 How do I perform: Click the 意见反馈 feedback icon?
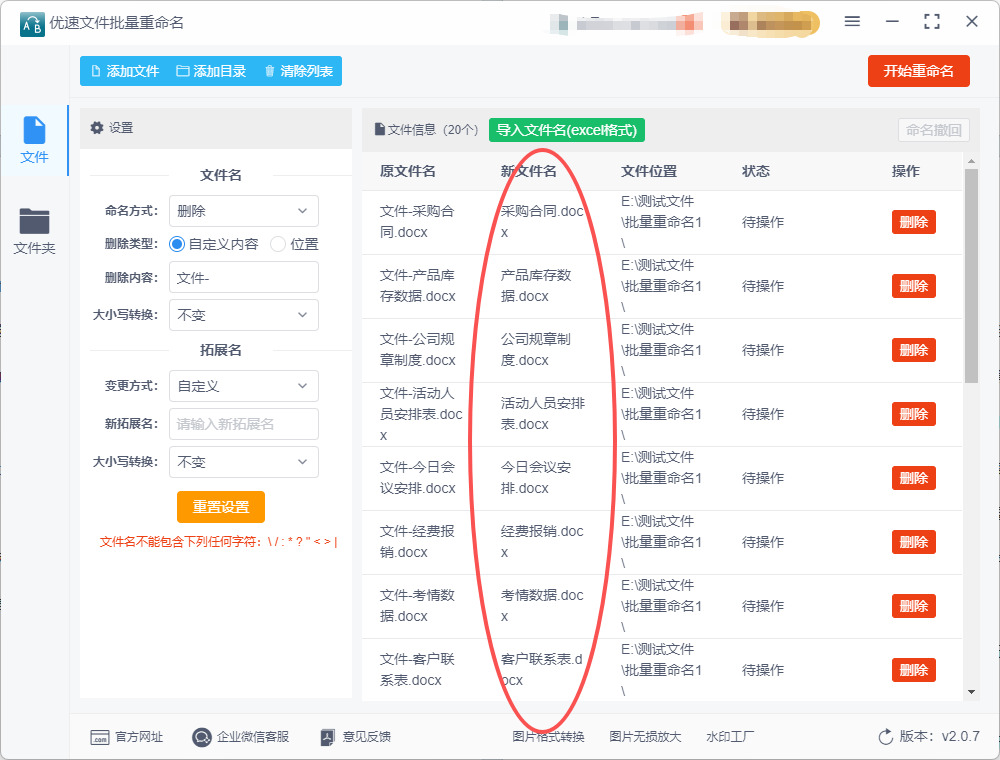327,737
